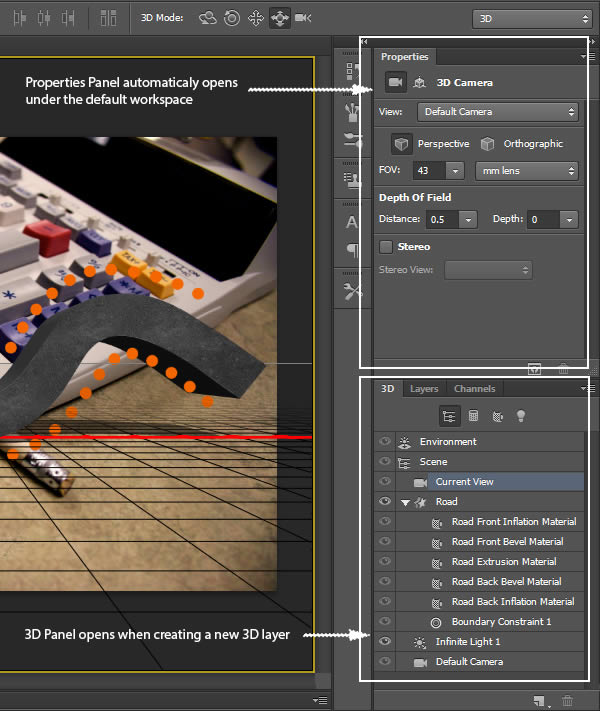
Task: Switch to the Properties tab
Action: tap(405, 57)
